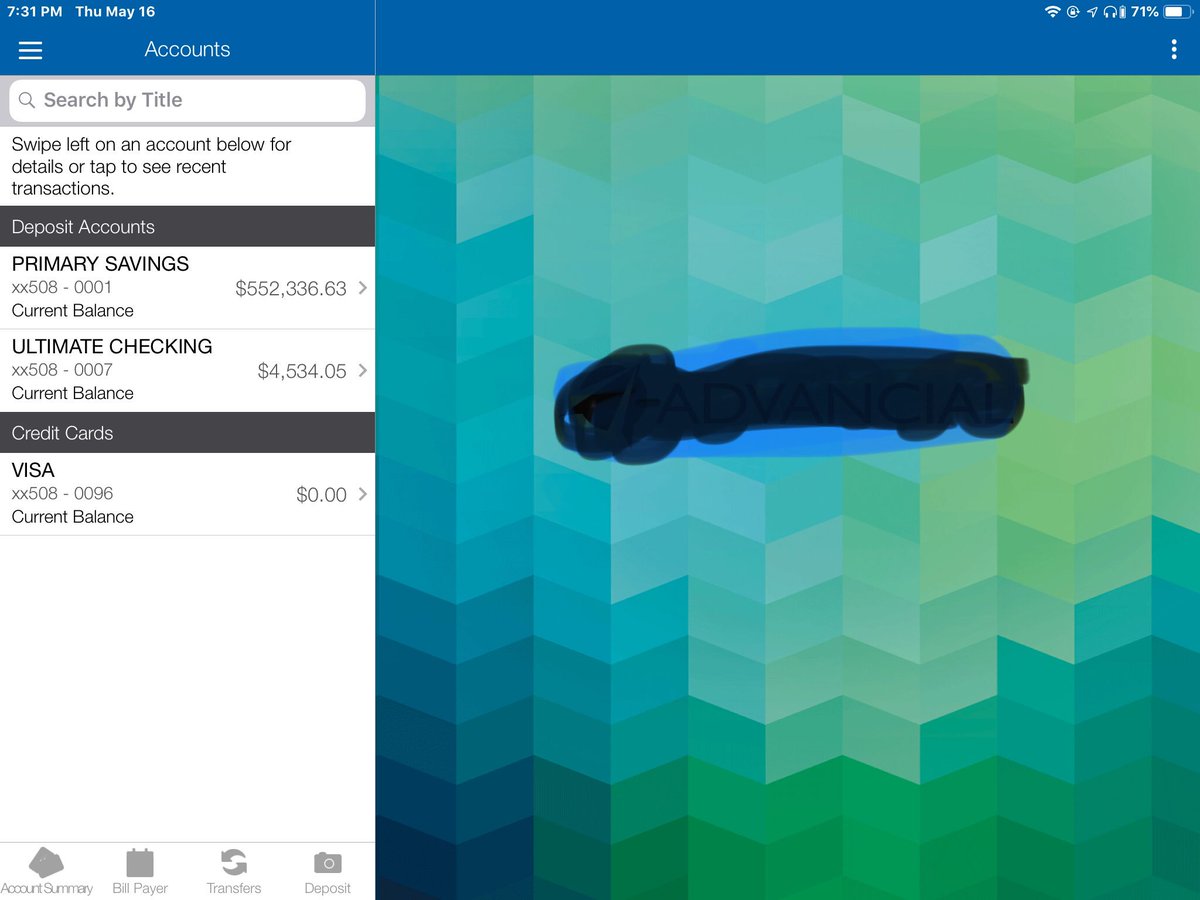Tap the $0.00 balance
The height and width of the screenshot is (900, 1200).
pos(322,495)
